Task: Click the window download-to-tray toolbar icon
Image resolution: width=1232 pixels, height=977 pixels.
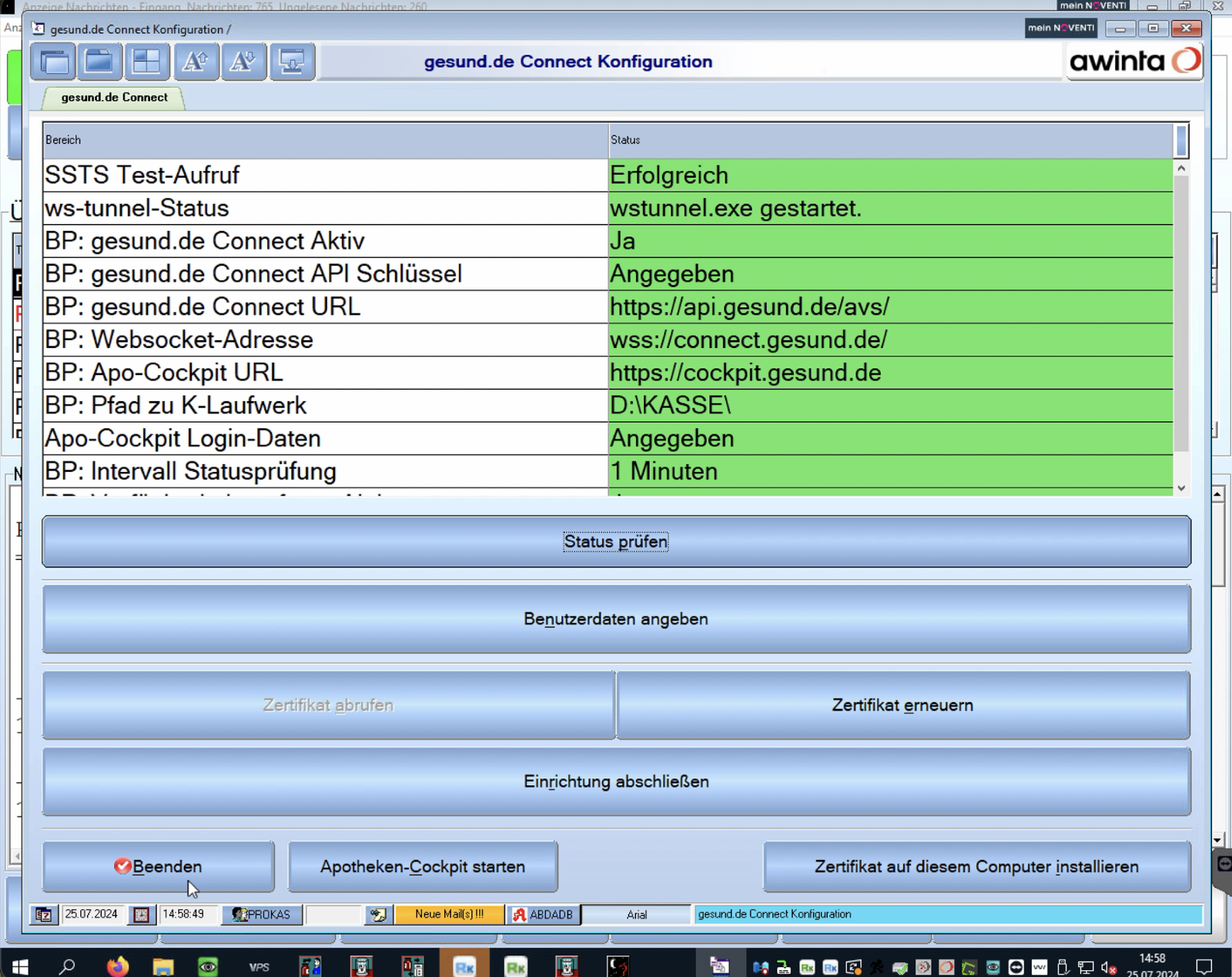Action: click(x=292, y=62)
